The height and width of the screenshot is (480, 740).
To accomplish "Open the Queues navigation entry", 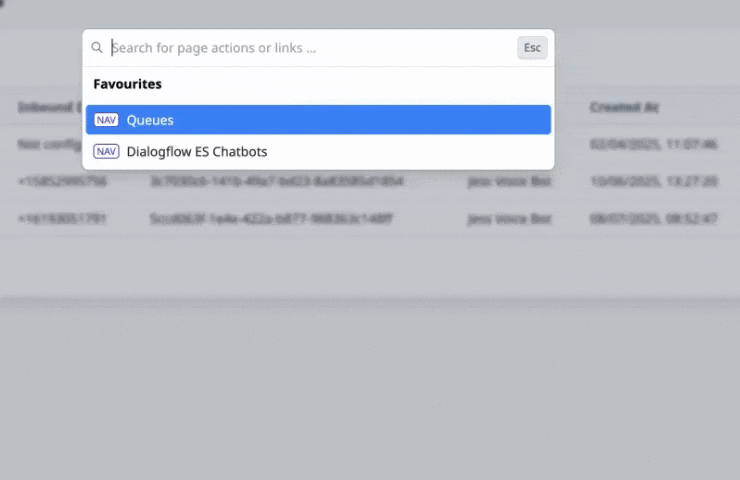I will click(x=318, y=120).
